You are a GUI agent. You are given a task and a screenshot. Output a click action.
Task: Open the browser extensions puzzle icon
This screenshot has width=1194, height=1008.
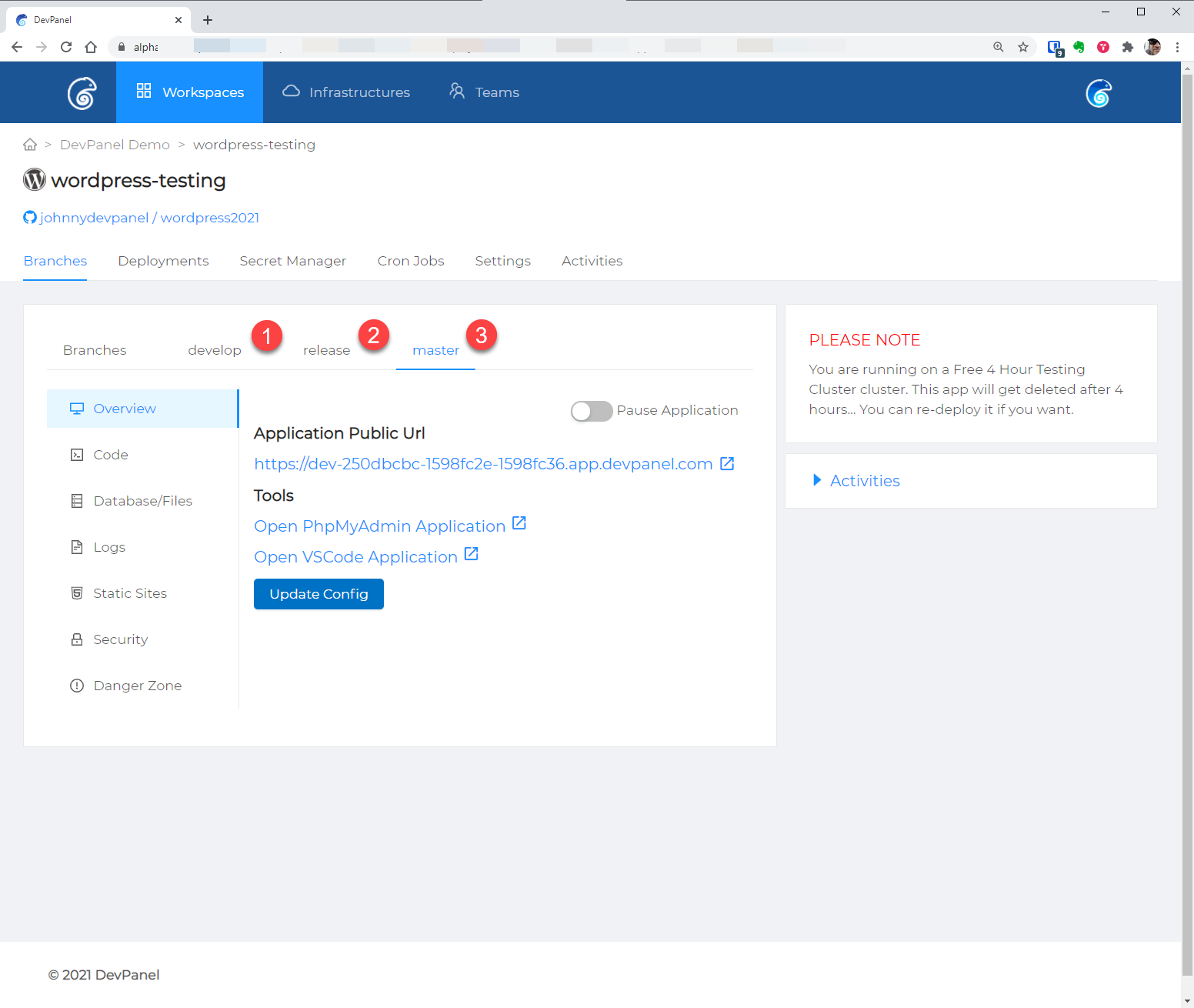coord(1128,47)
